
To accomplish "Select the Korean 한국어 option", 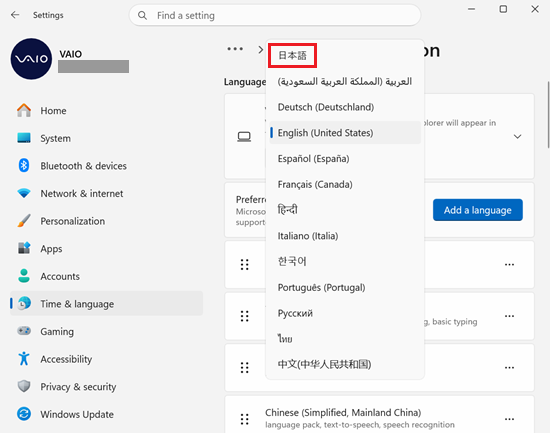I will point(345,261).
